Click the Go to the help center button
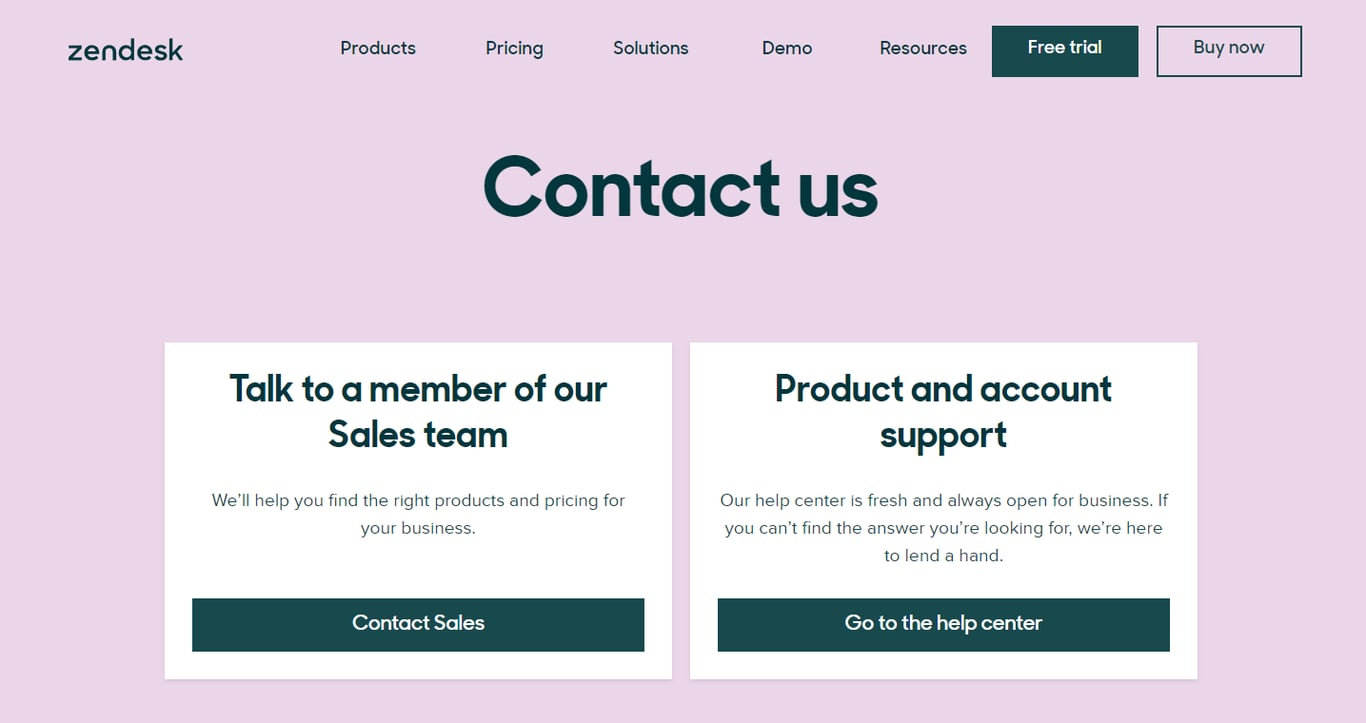The image size is (1366, 723). coord(943,624)
